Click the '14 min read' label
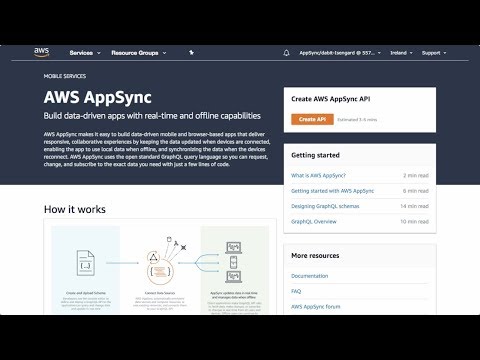The image size is (480, 360). (414, 206)
